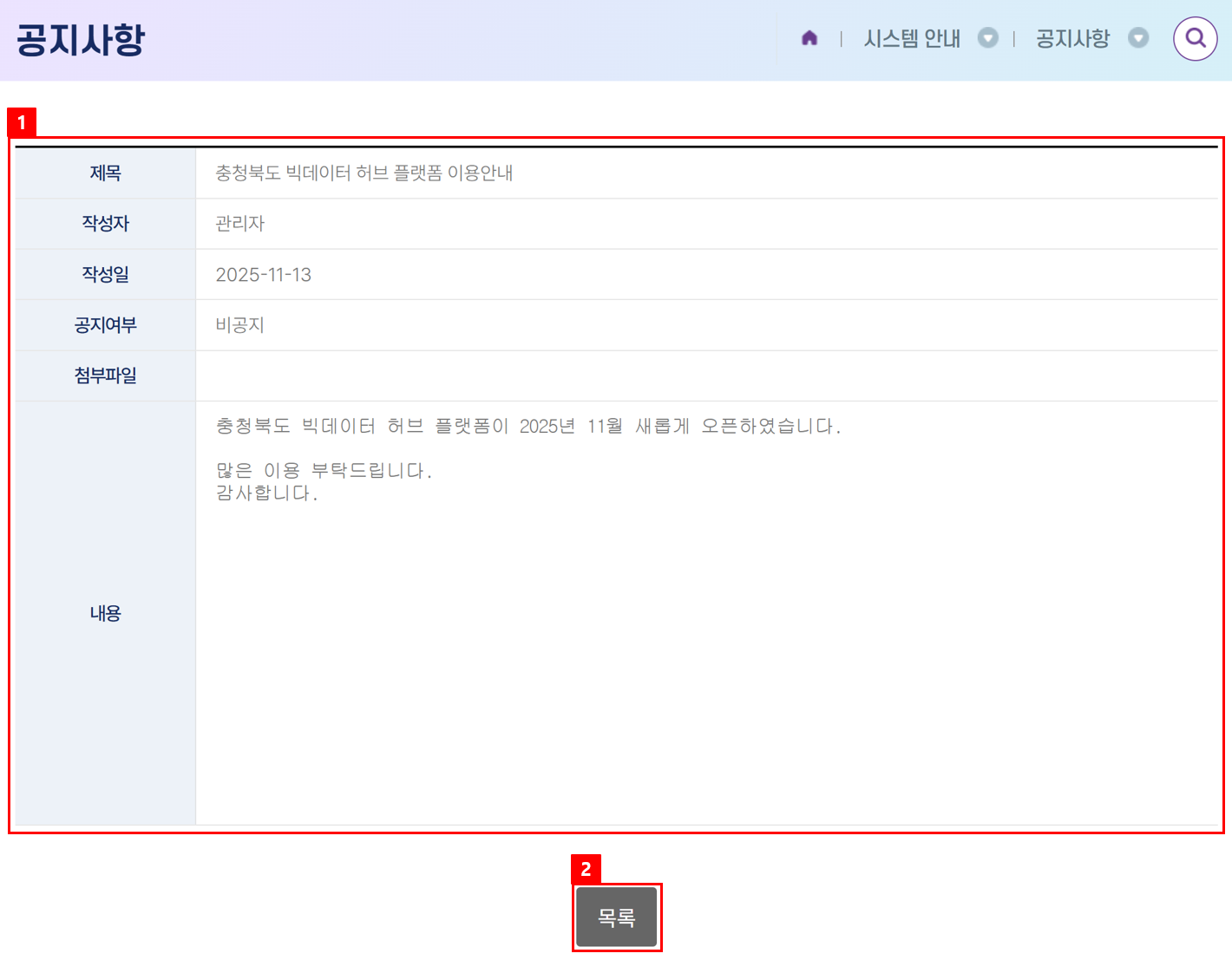The image size is (1232, 973).
Task: Click the 제목 row label
Action: (105, 173)
